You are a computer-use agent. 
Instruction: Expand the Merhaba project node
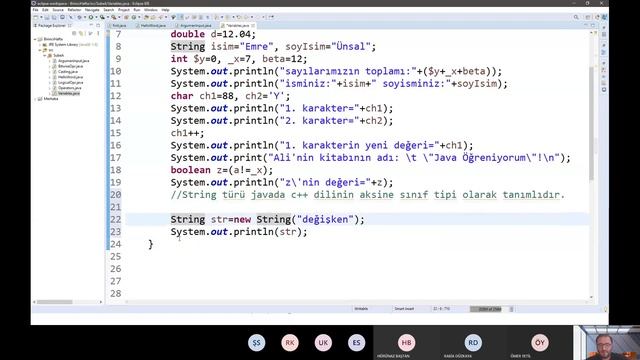(35, 99)
